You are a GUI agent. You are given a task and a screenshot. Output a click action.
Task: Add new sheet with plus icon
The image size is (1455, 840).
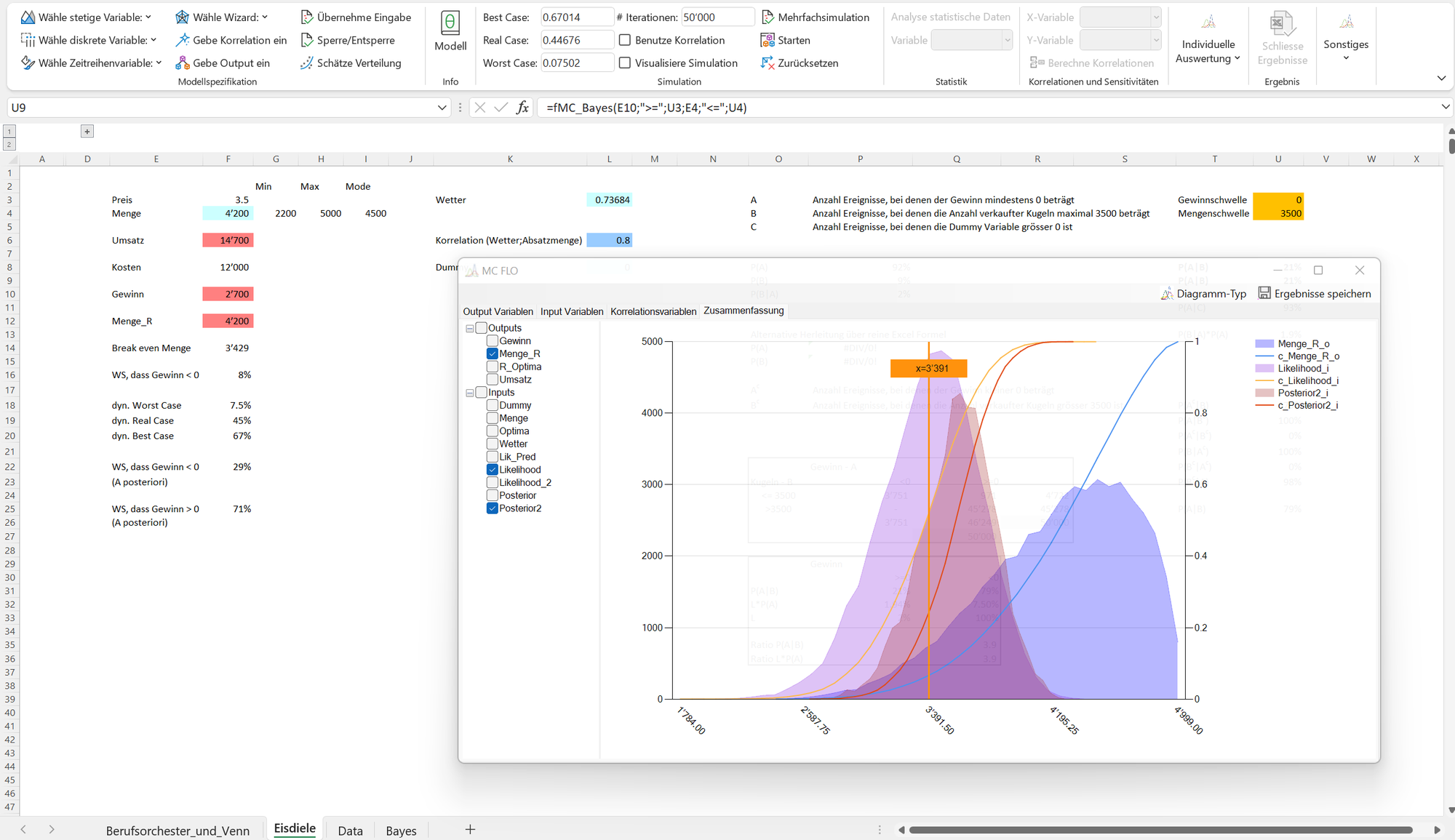470,829
